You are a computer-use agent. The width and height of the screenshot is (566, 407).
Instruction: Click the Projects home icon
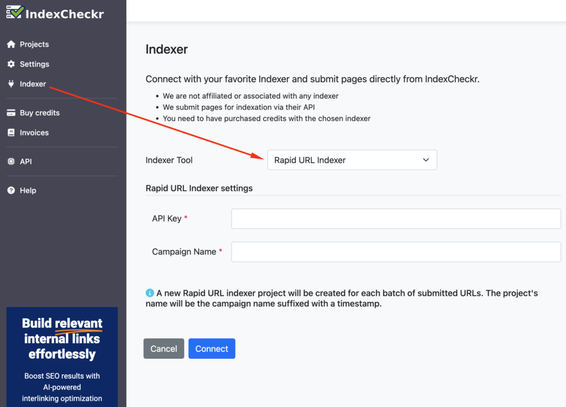coord(11,44)
